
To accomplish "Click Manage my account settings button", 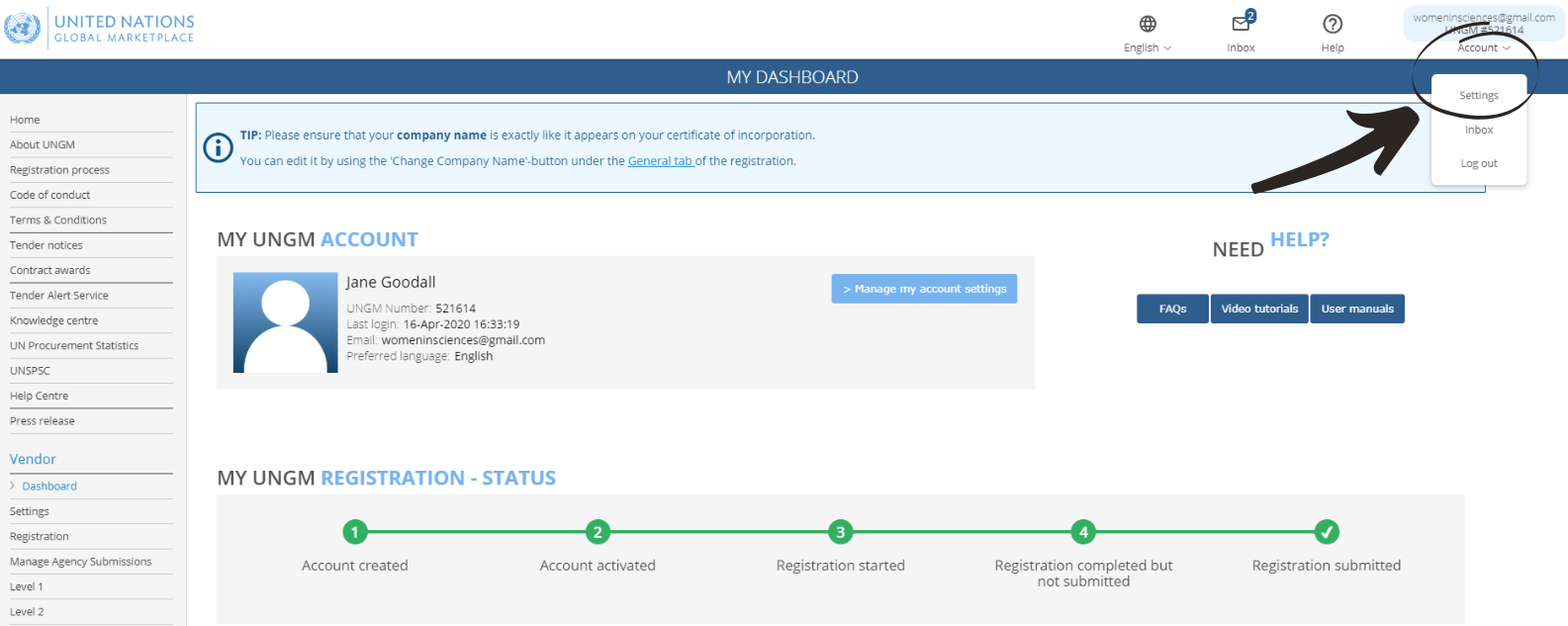I will (924, 289).
